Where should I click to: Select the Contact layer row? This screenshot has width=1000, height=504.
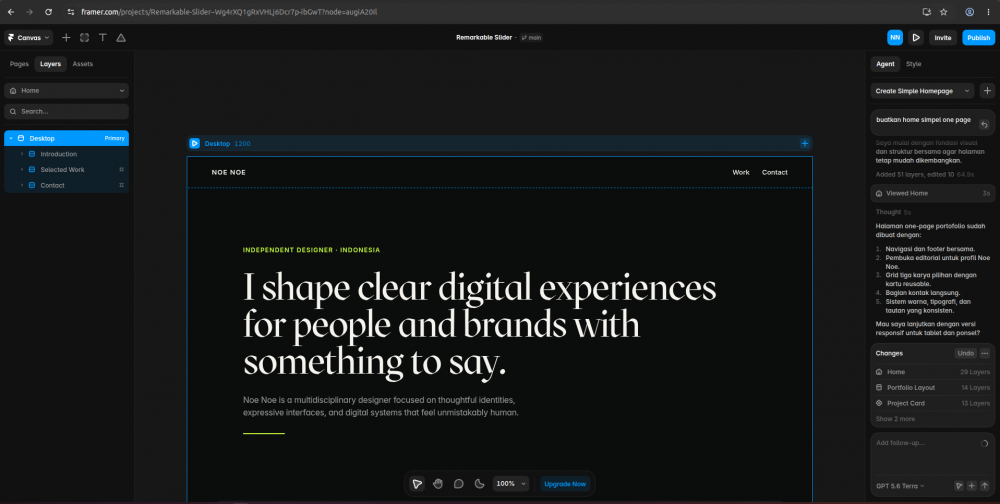click(x=66, y=185)
